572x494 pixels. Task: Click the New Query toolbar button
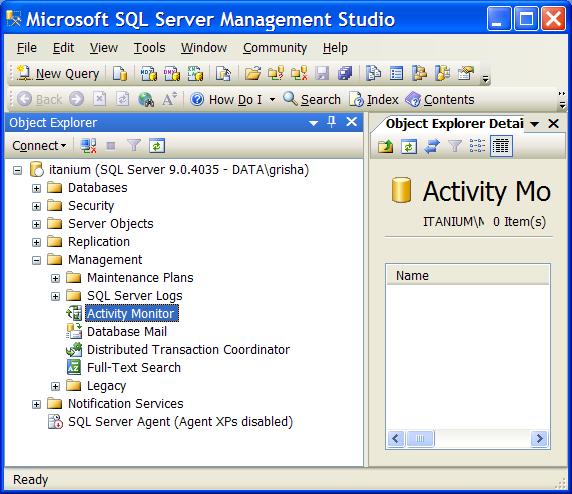point(59,73)
